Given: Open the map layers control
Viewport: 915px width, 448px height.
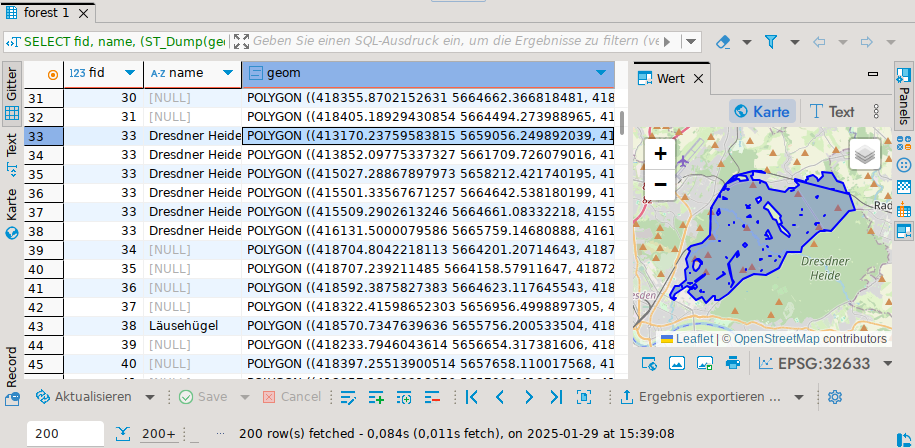Looking at the screenshot, I should pyautogui.click(x=864, y=155).
